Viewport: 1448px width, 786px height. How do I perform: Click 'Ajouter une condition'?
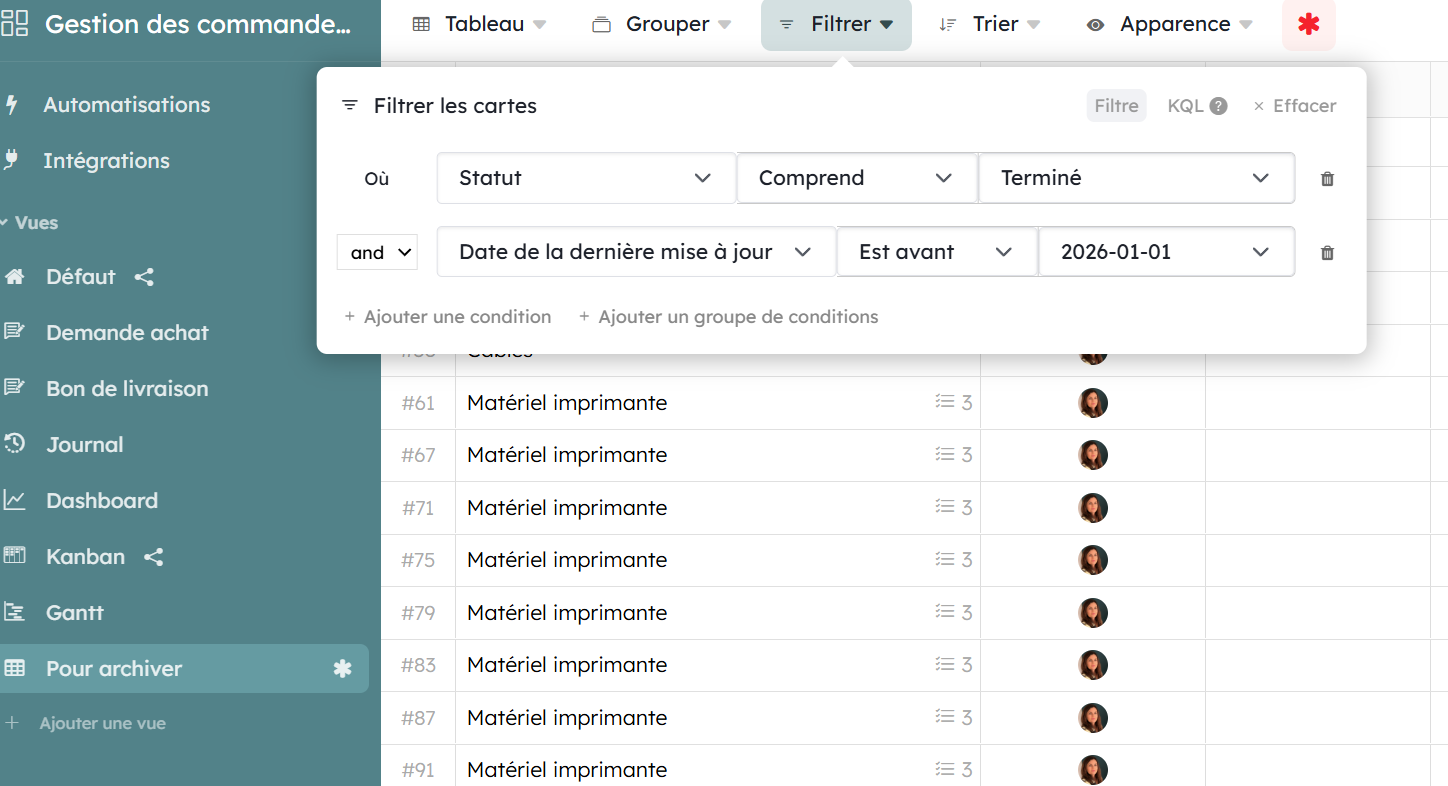click(448, 317)
